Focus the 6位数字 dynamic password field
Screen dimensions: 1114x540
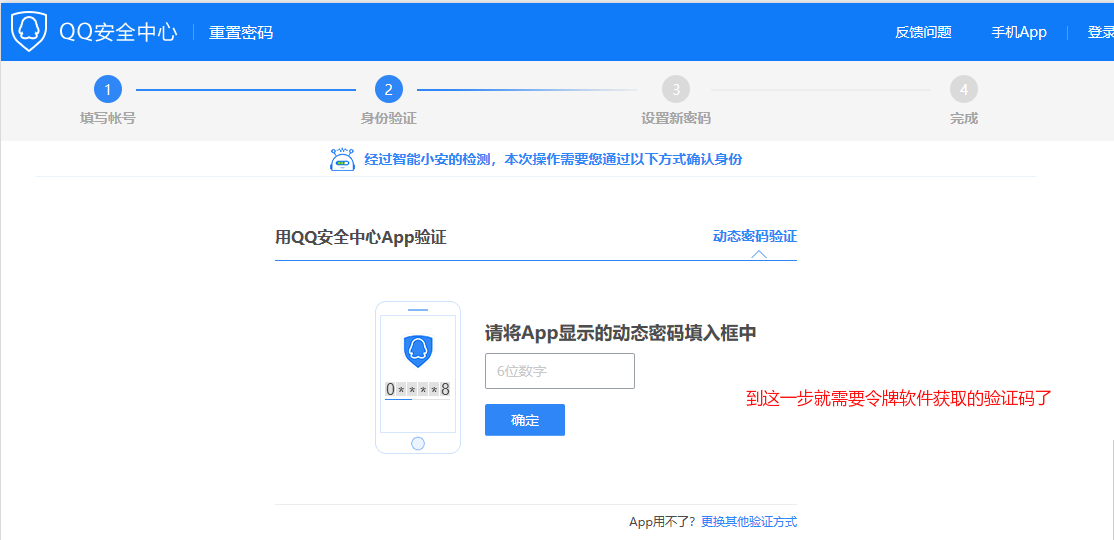tap(560, 371)
